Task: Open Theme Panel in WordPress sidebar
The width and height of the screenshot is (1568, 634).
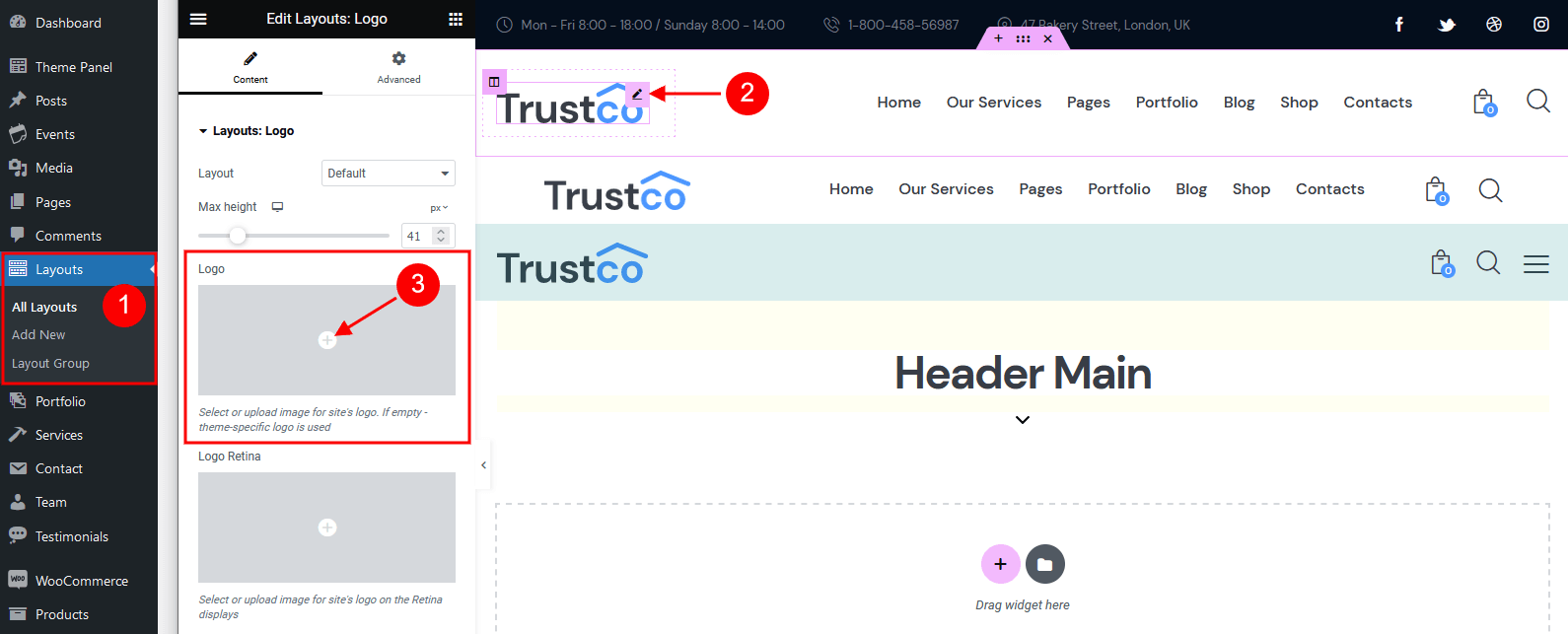Action: point(74,67)
